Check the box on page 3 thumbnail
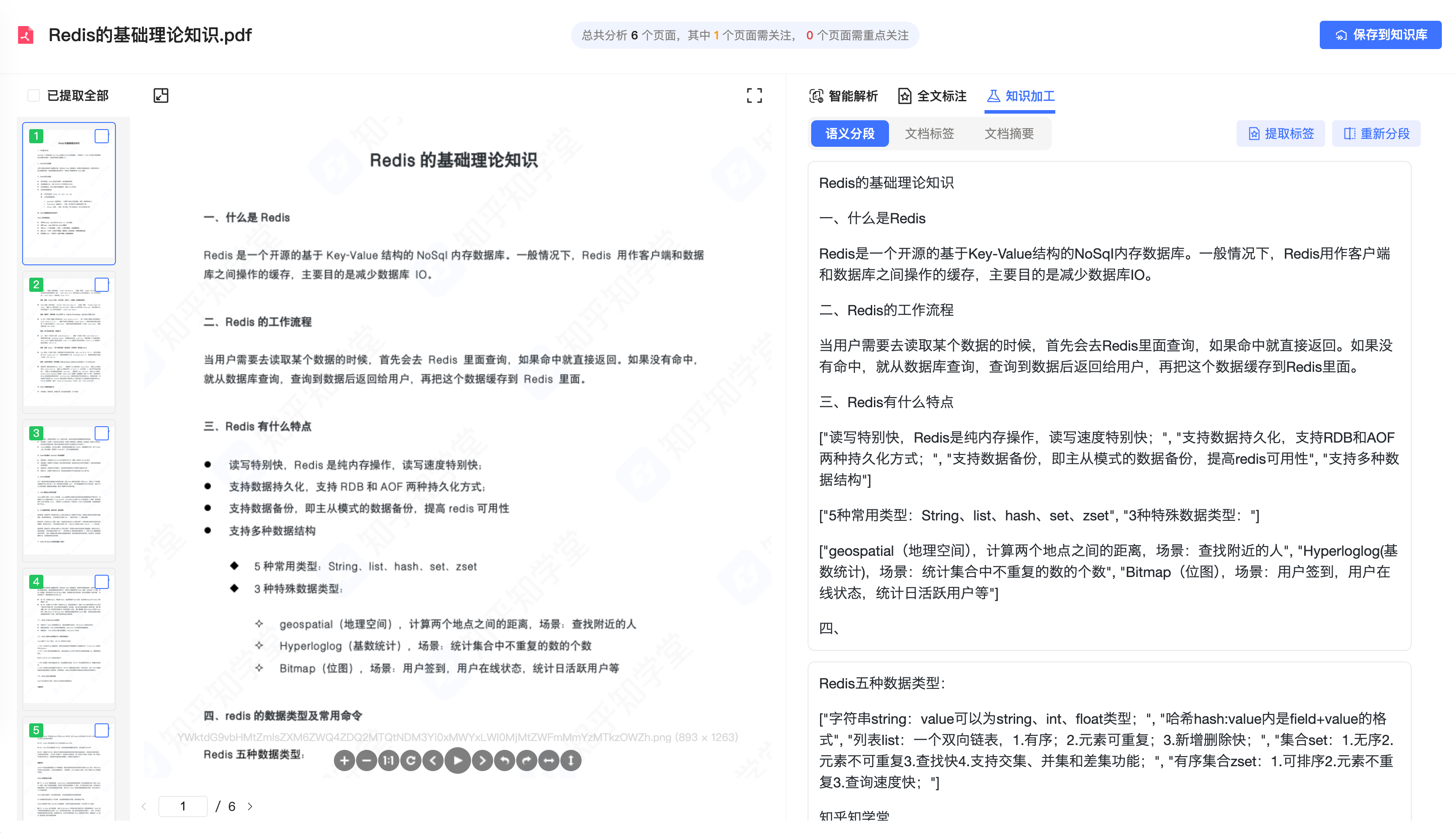Screen dimensions: 1456x833 point(102,433)
